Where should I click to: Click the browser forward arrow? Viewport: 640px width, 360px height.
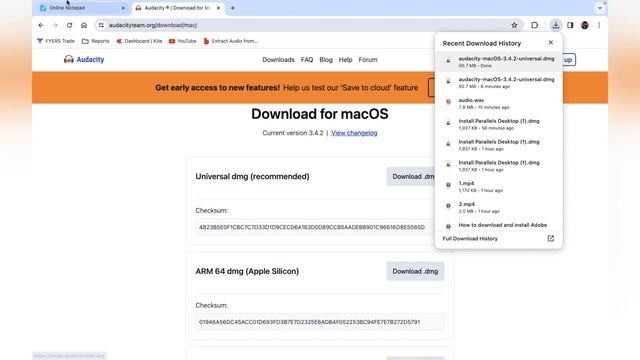(x=55, y=25)
